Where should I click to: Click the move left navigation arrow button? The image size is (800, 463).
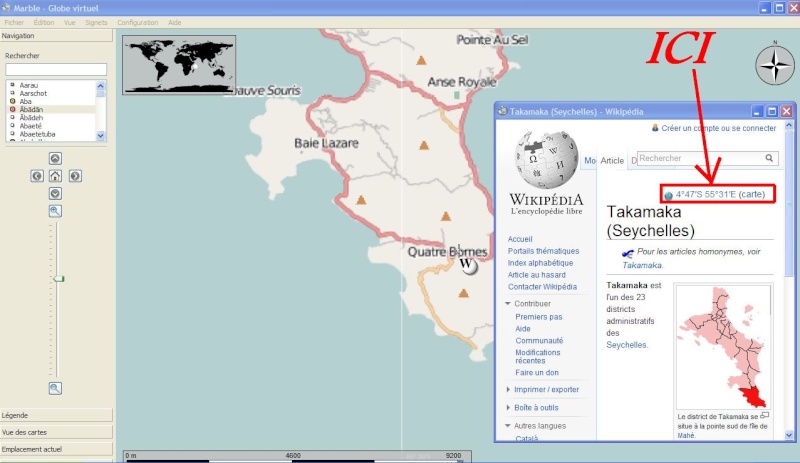click(37, 176)
